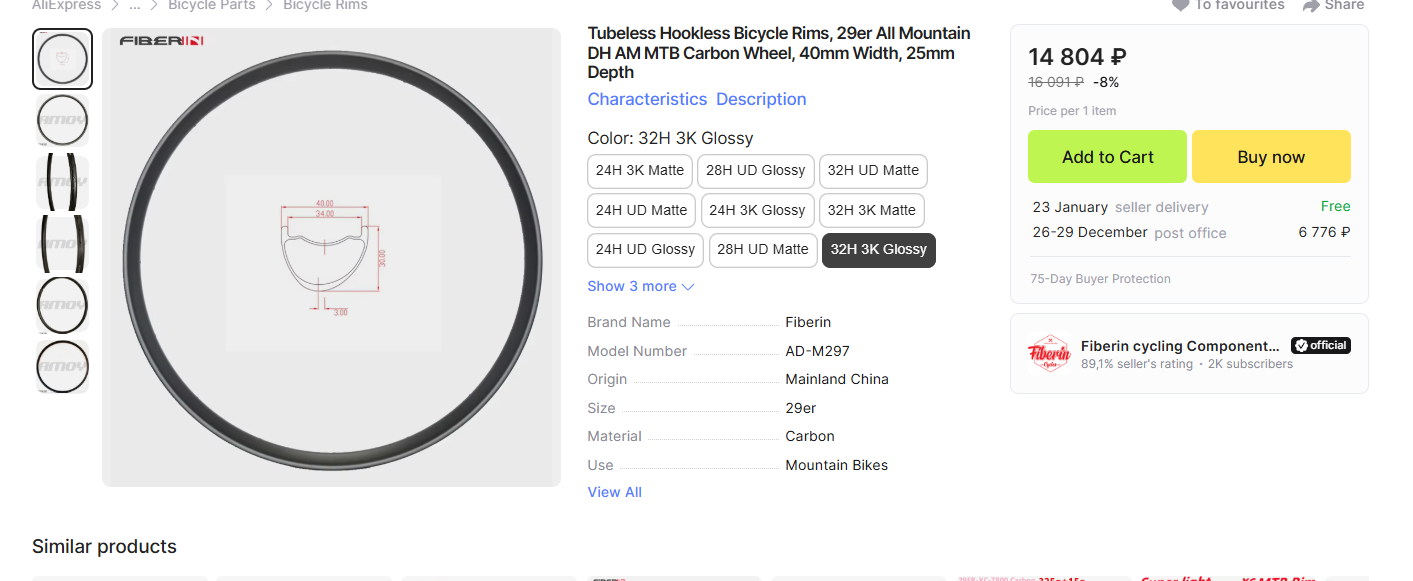1413x581 pixels.
Task: Open Bicycle Rims breadcrumb link
Action: (325, 5)
